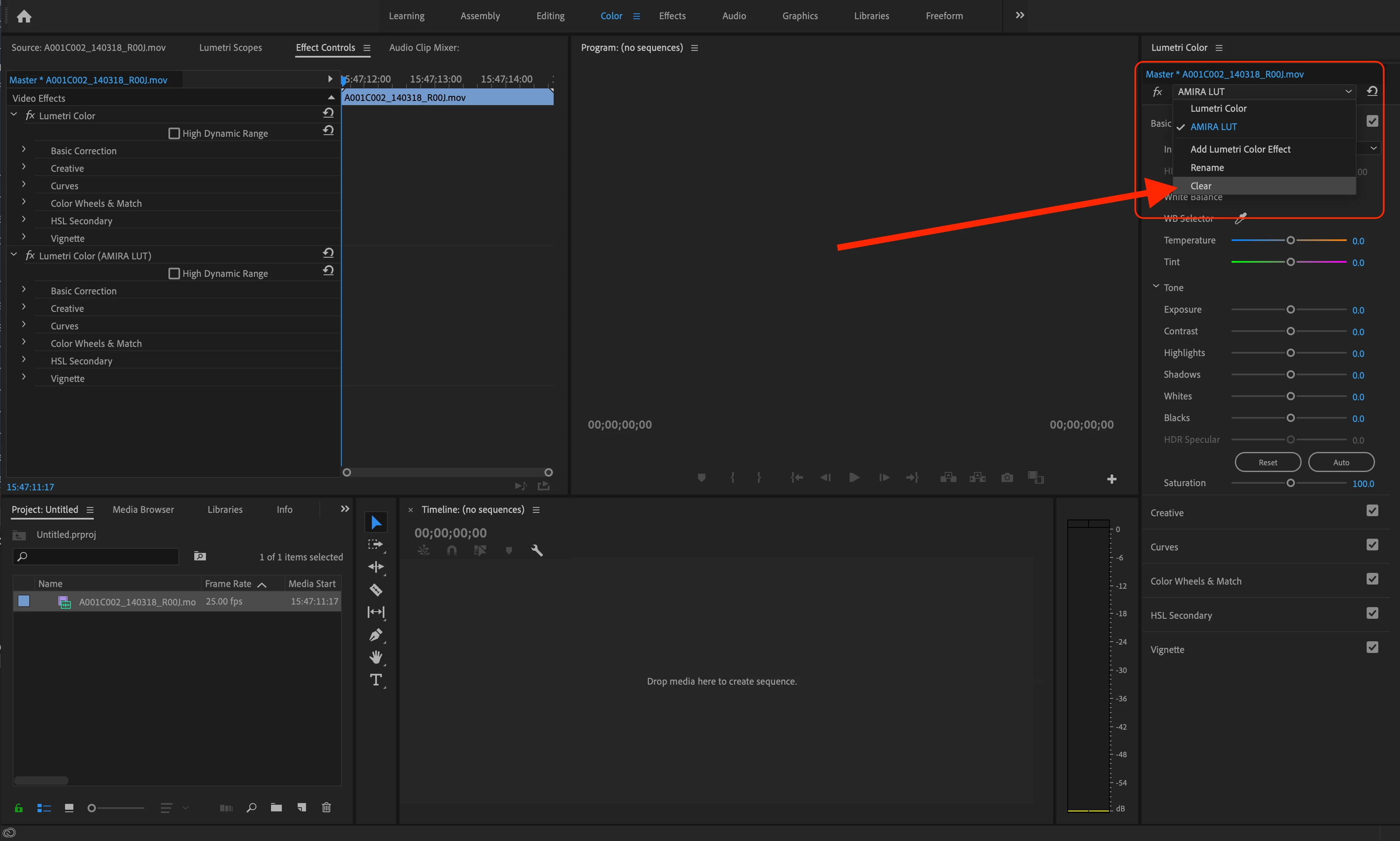
Task: Click the Export Frame camera icon
Action: tap(1007, 478)
